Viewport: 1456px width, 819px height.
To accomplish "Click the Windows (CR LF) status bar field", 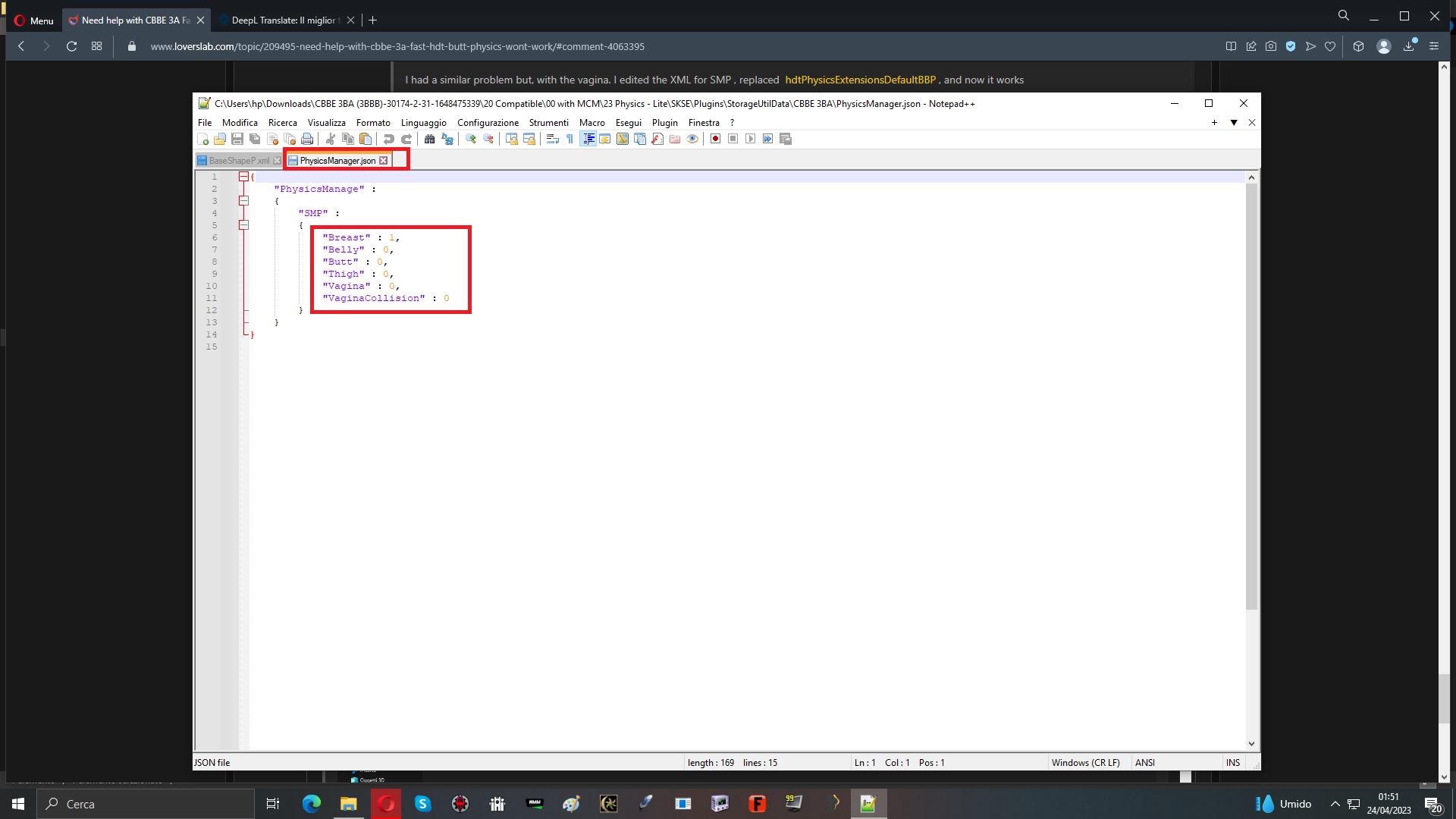I will pyautogui.click(x=1085, y=763).
